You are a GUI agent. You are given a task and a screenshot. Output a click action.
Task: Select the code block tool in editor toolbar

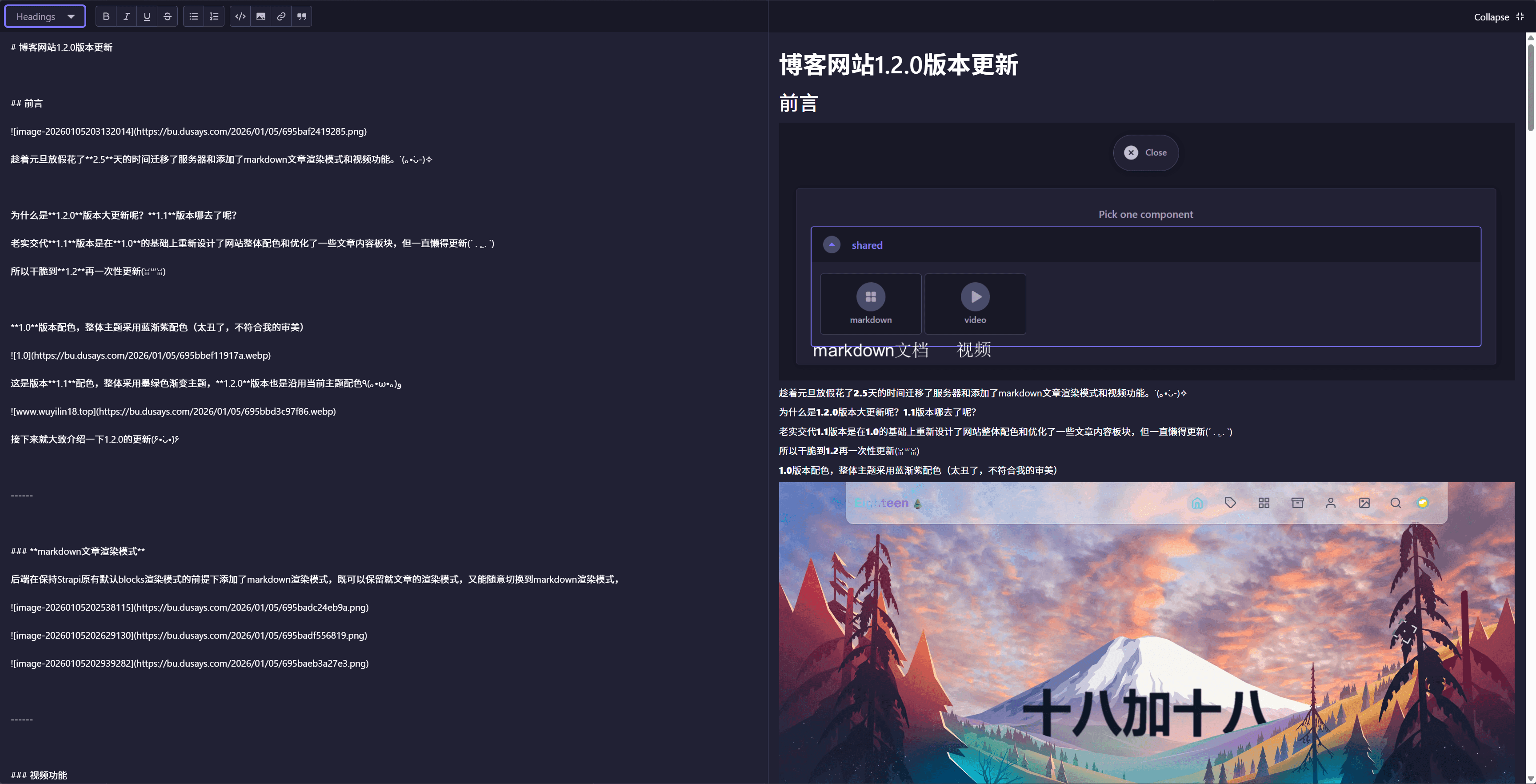[240, 16]
